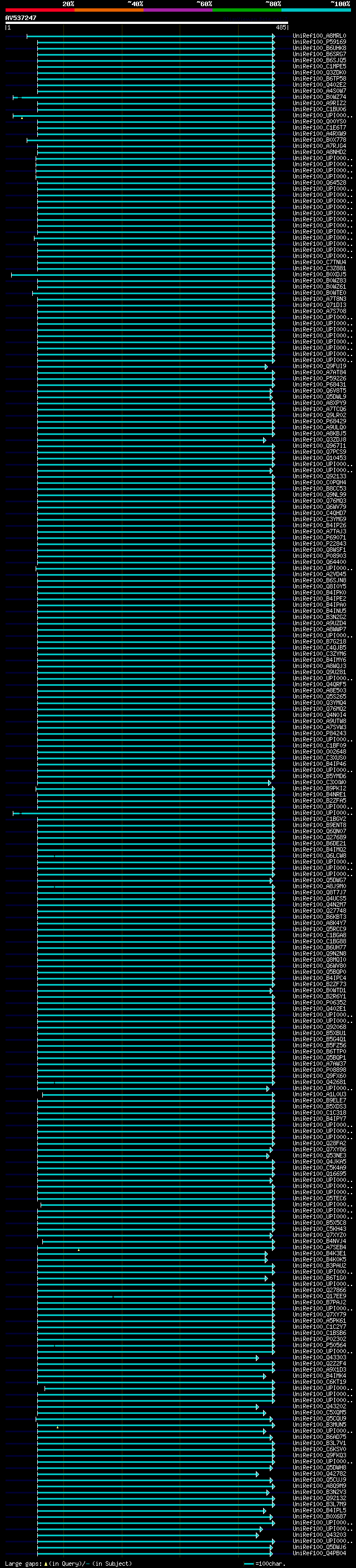Click hit label UniRef100_Q16695
The height and width of the screenshot is (1568, 356).
coord(319,1174)
